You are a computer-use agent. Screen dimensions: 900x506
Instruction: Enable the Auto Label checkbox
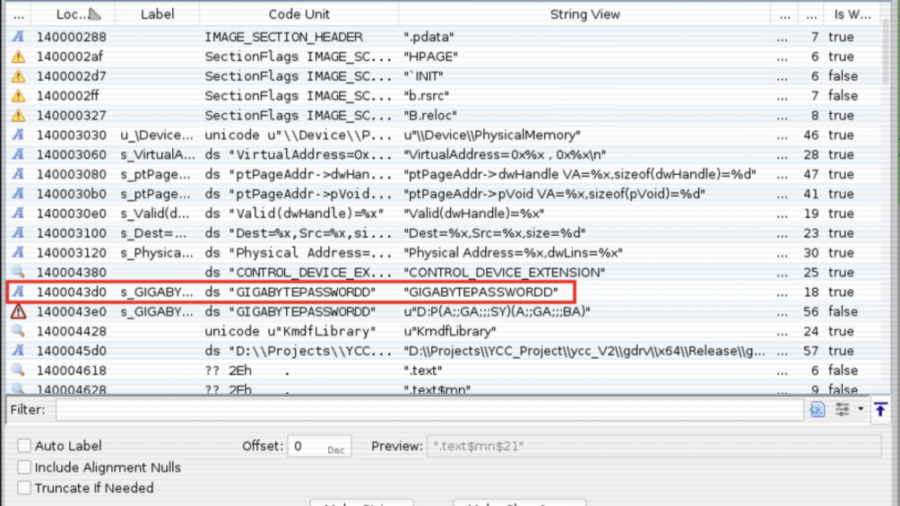pyautogui.click(x=24, y=446)
